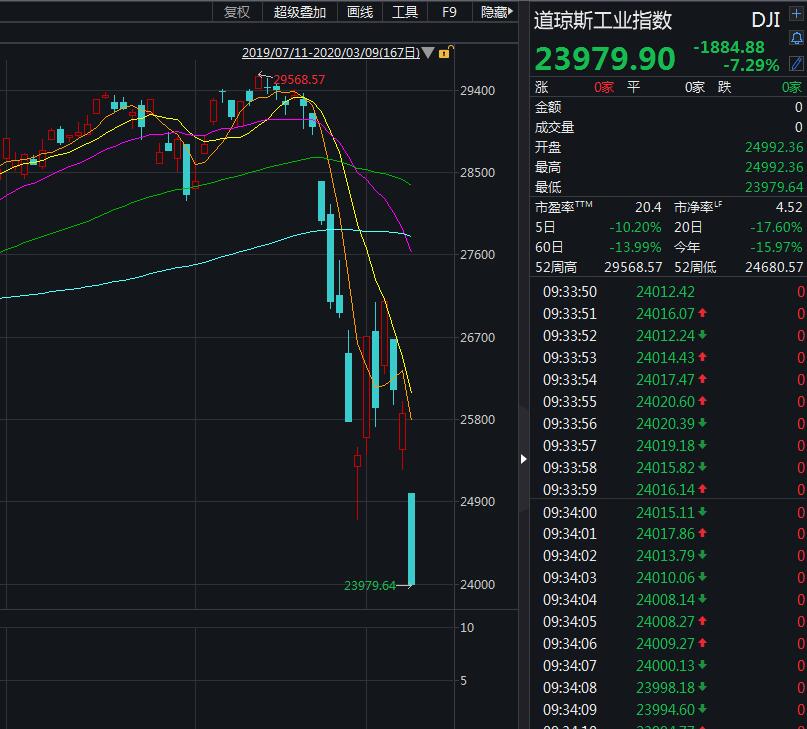Image resolution: width=807 pixels, height=729 pixels.
Task: Open the 超级叠加 overlay option
Action: (299, 12)
